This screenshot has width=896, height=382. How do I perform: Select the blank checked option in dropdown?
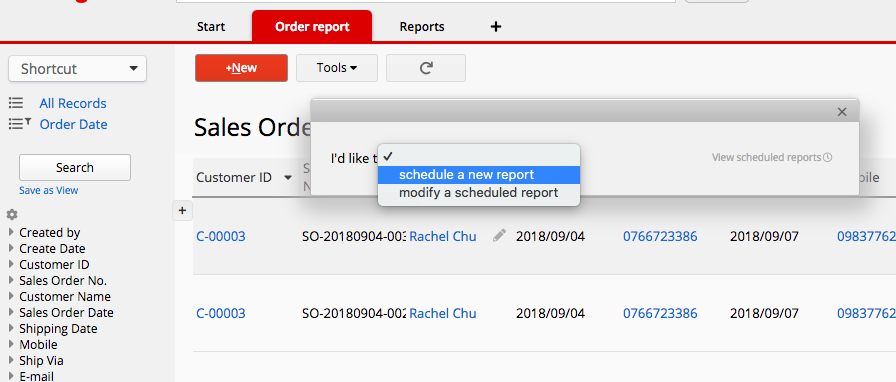479,156
